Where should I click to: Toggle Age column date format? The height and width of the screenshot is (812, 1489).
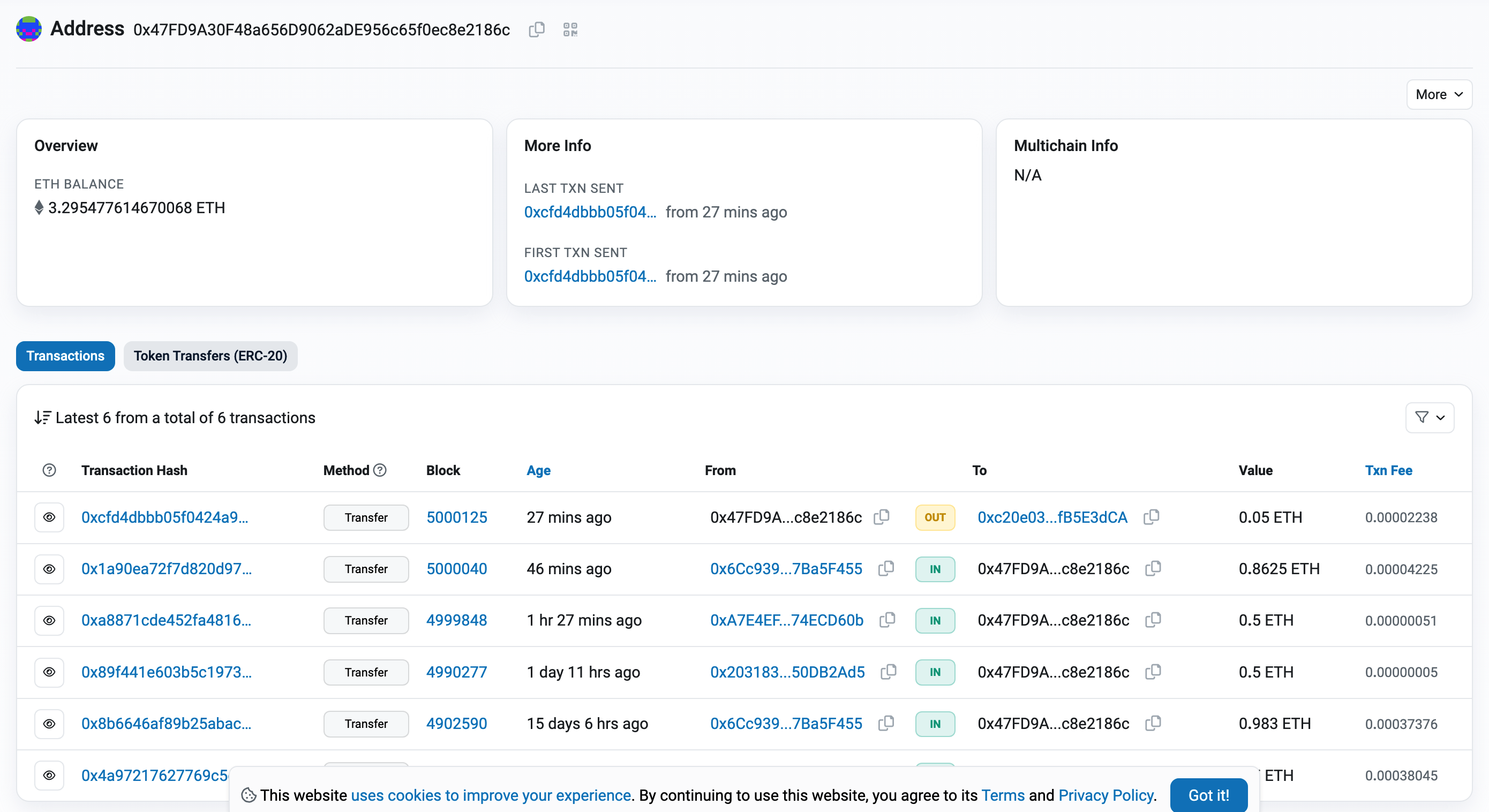[x=538, y=470]
